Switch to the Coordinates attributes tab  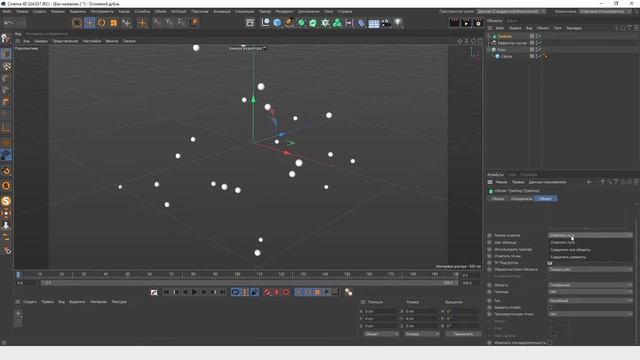pyautogui.click(x=521, y=198)
